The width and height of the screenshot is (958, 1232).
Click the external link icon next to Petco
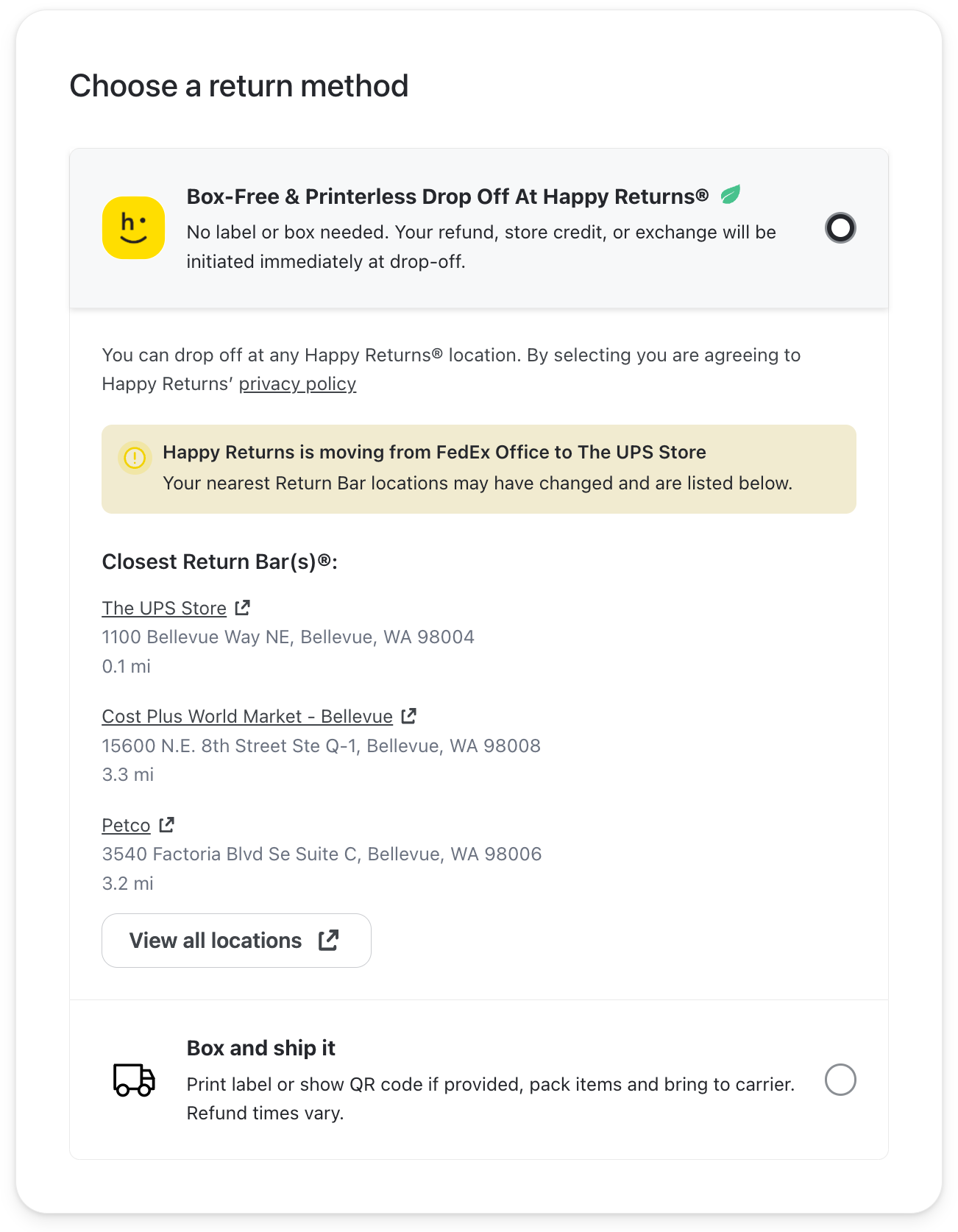coord(165,824)
